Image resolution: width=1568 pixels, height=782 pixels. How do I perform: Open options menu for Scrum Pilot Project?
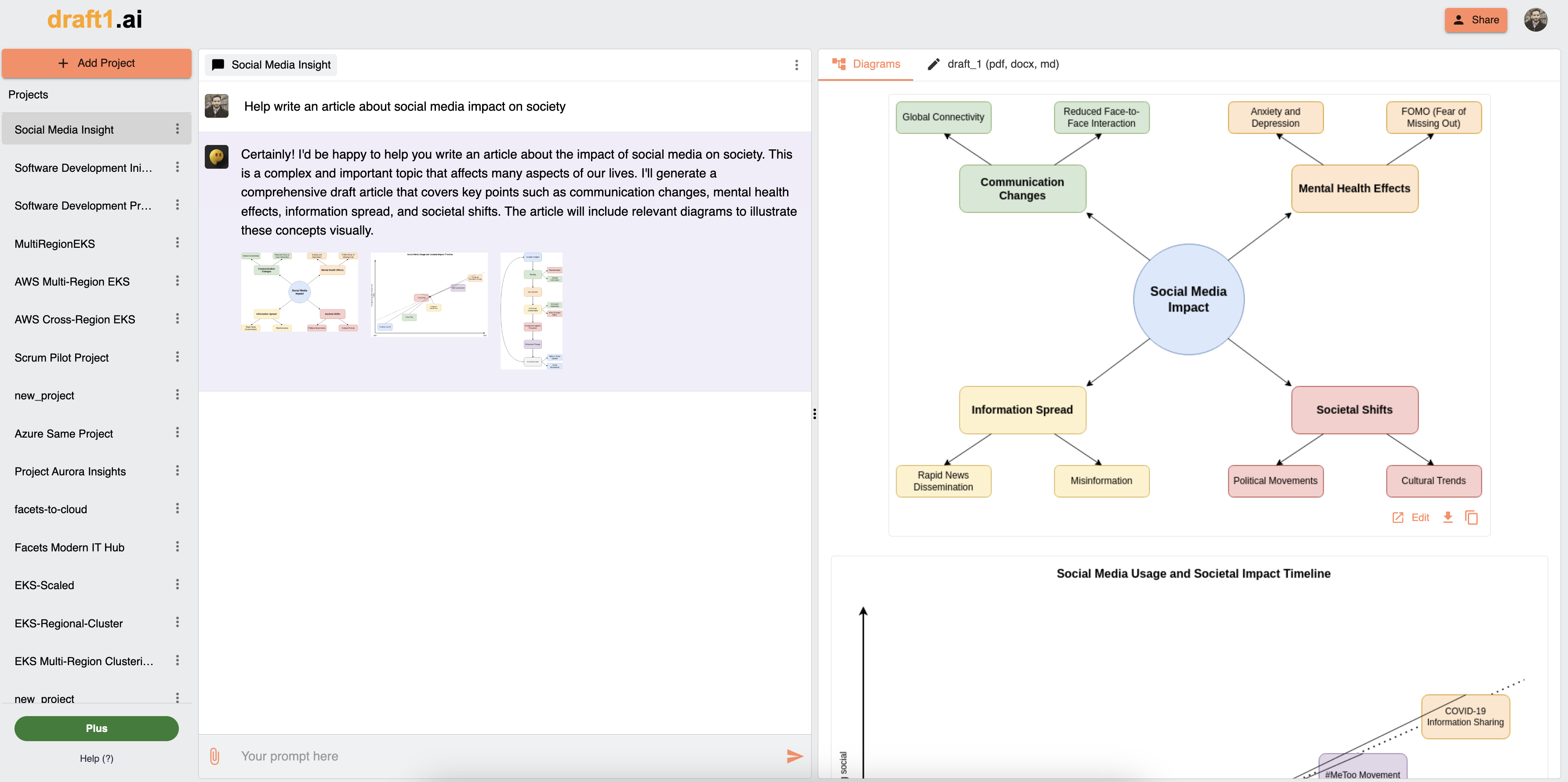click(x=177, y=357)
